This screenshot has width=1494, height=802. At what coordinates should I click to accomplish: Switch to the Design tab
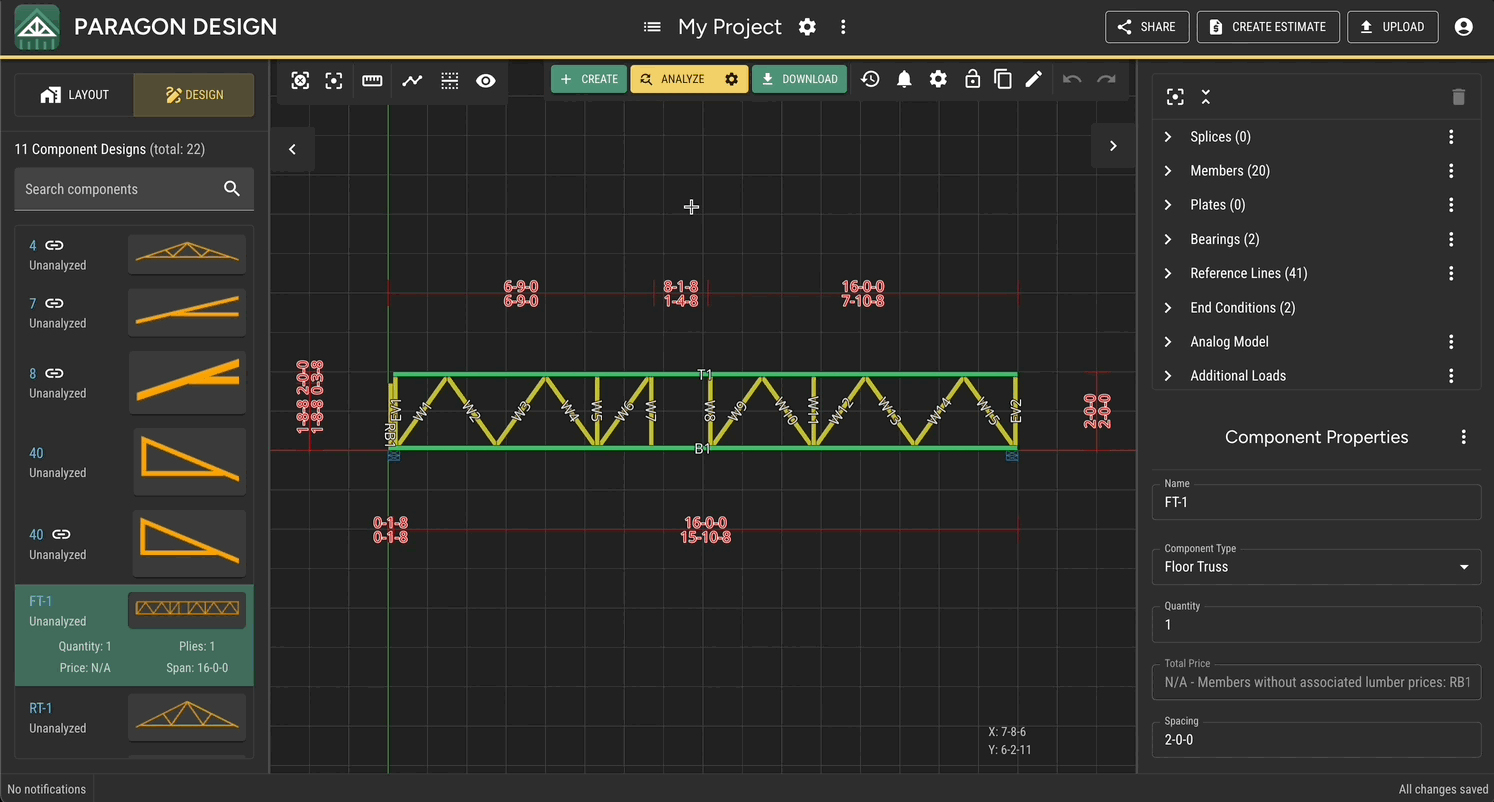pos(194,95)
